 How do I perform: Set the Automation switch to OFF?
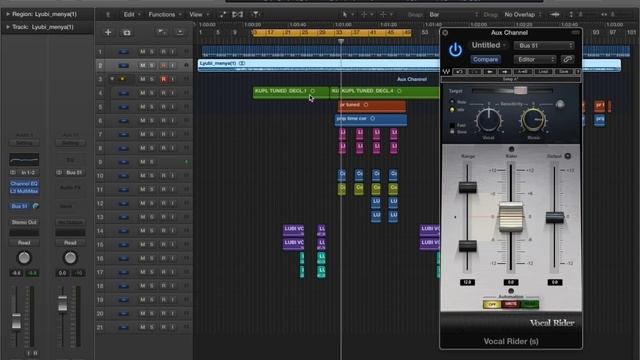pos(492,304)
